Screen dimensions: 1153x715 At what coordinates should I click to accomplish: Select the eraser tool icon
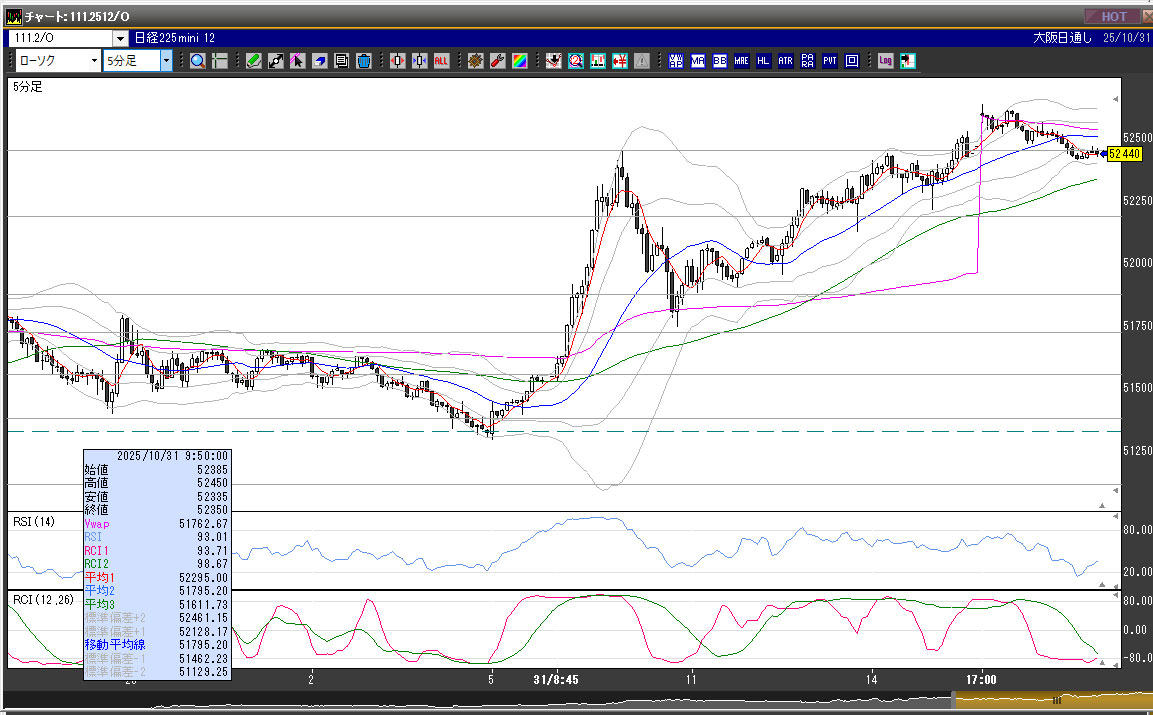pyautogui.click(x=319, y=61)
